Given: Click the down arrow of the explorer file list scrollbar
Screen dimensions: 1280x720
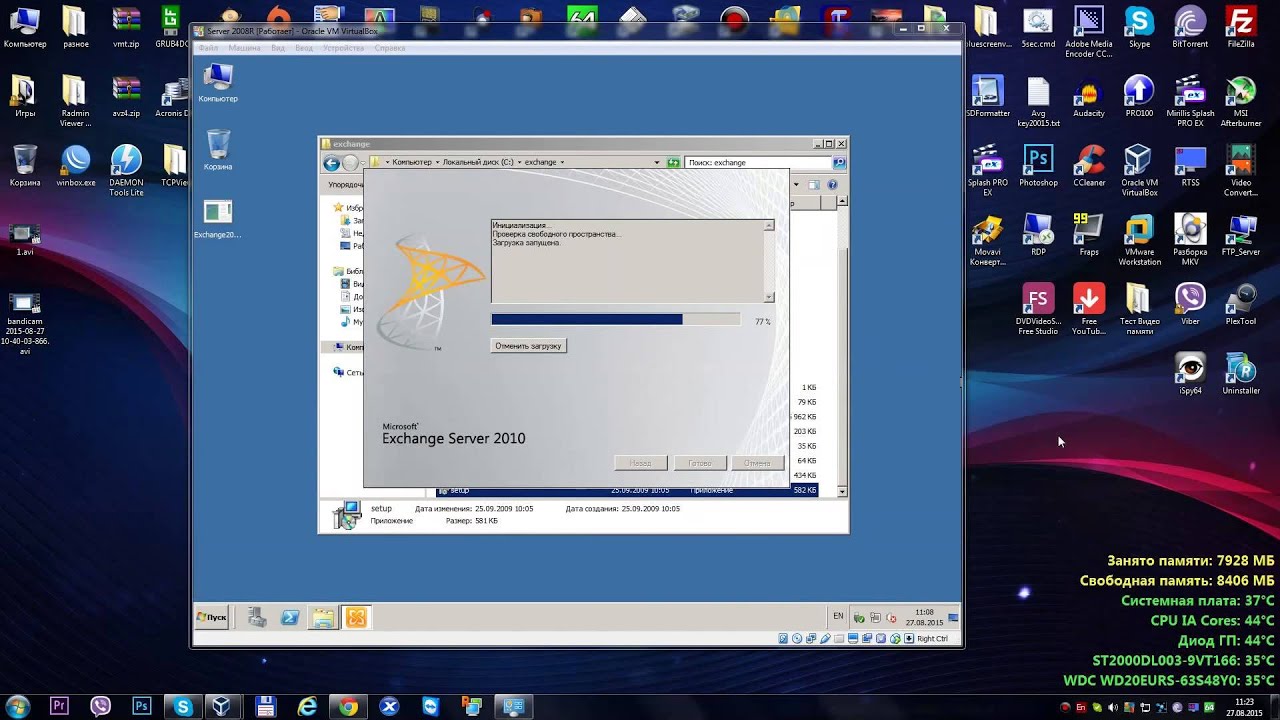Looking at the screenshot, I should [842, 491].
